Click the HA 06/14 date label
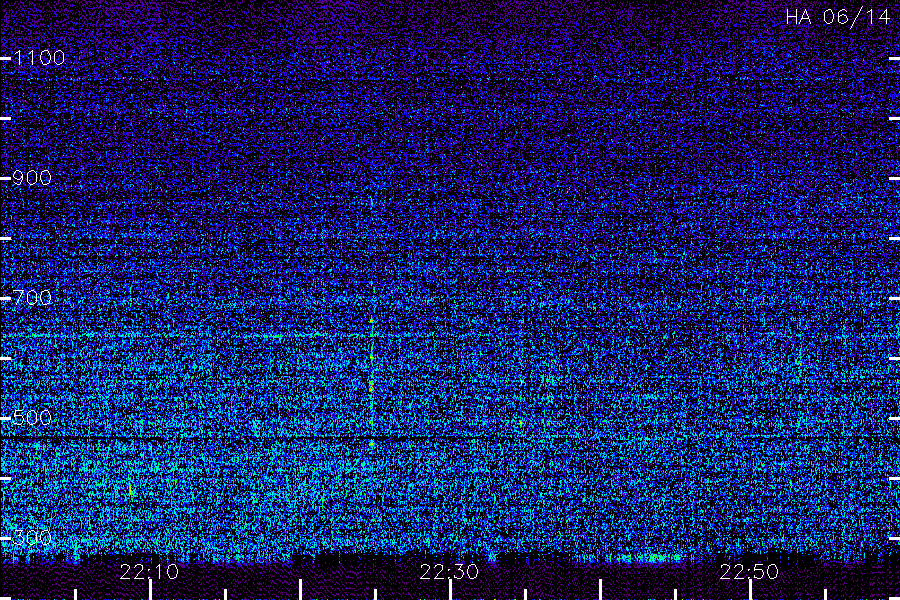Viewport: 900px width, 600px height. [837, 17]
